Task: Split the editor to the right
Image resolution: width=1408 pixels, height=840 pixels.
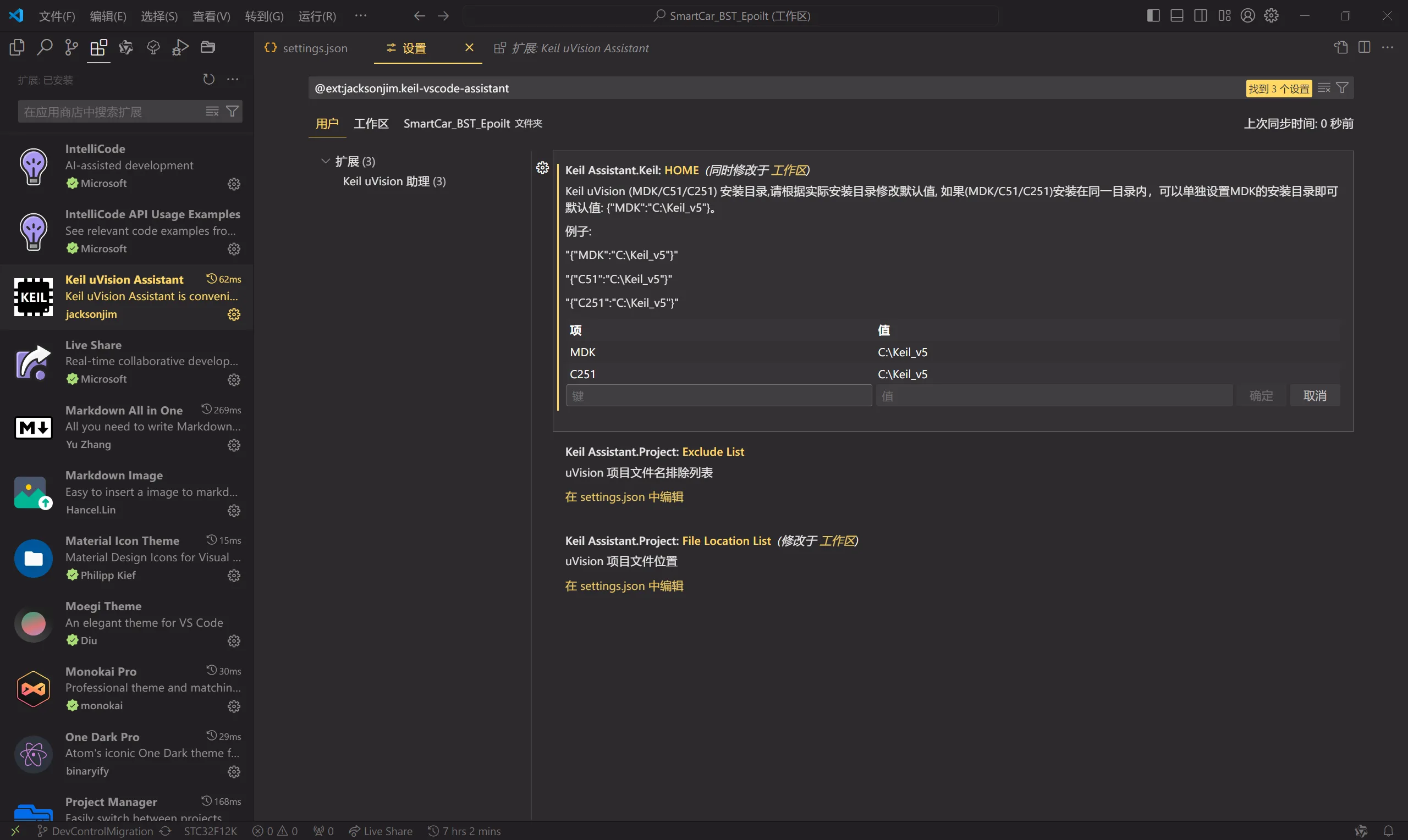Action: pyautogui.click(x=1365, y=47)
